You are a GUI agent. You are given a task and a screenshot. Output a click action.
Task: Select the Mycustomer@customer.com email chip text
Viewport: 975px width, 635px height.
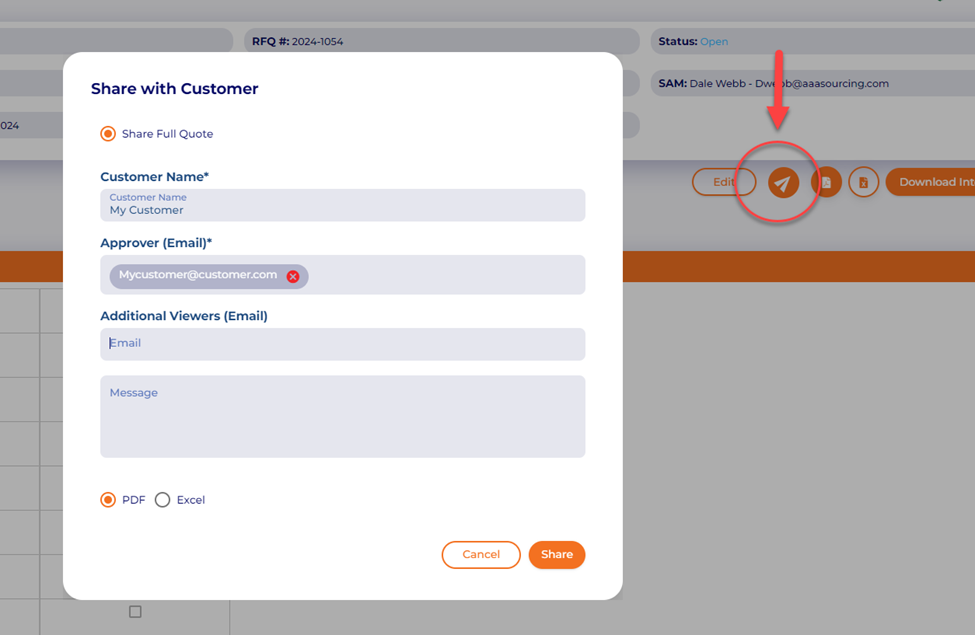(198, 275)
